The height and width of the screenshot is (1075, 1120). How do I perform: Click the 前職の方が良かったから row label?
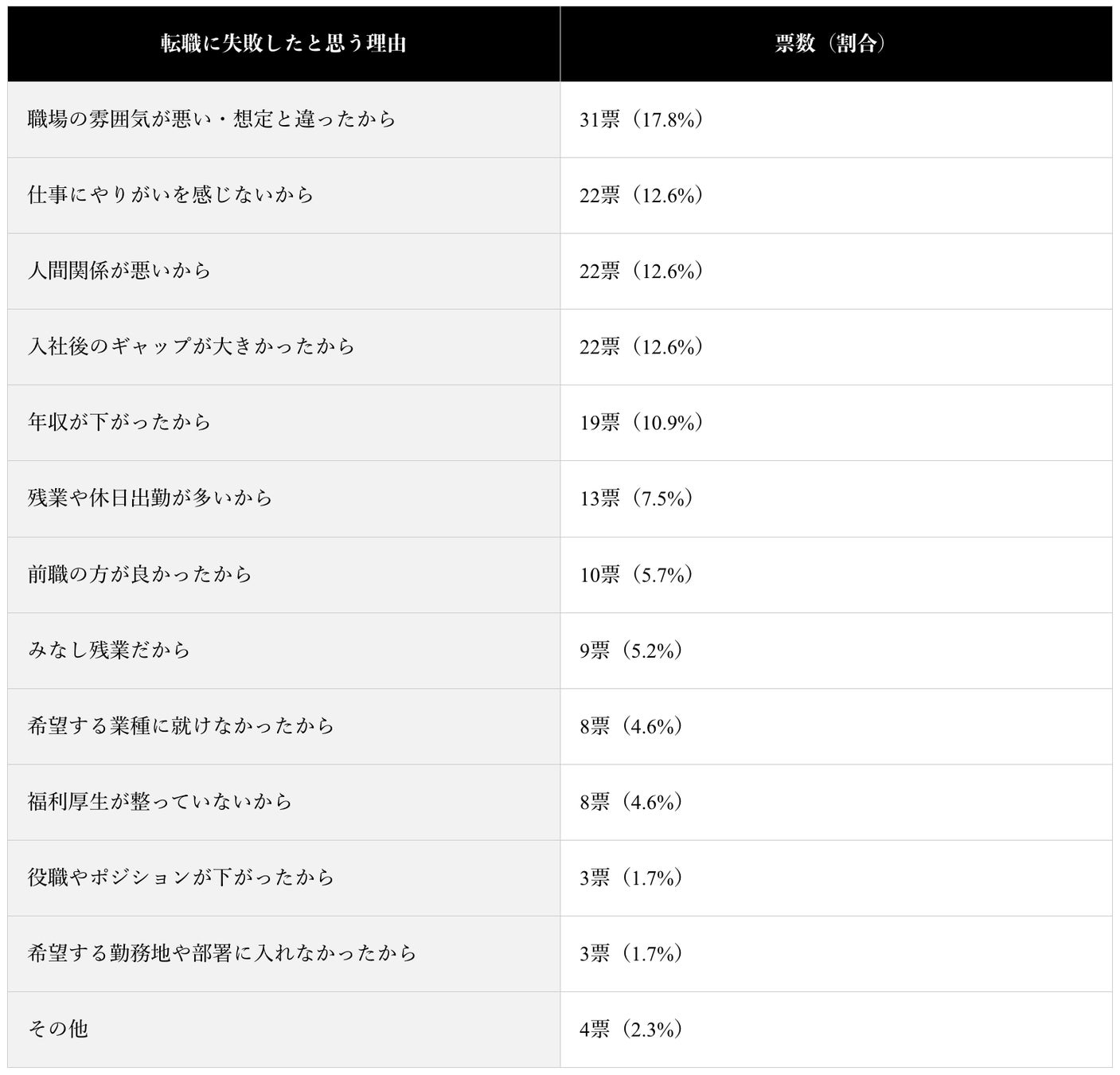point(140,574)
